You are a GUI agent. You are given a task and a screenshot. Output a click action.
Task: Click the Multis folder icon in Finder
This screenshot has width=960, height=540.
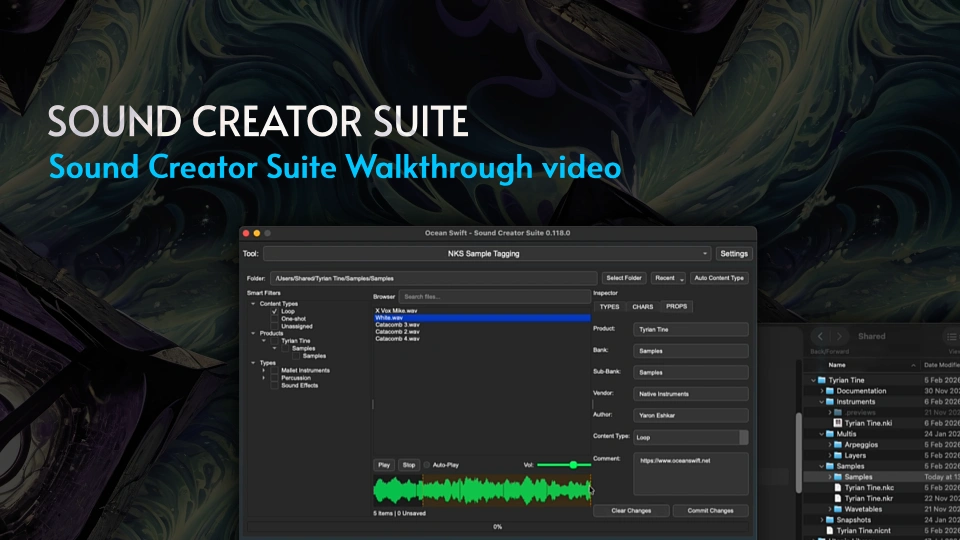(x=830, y=433)
